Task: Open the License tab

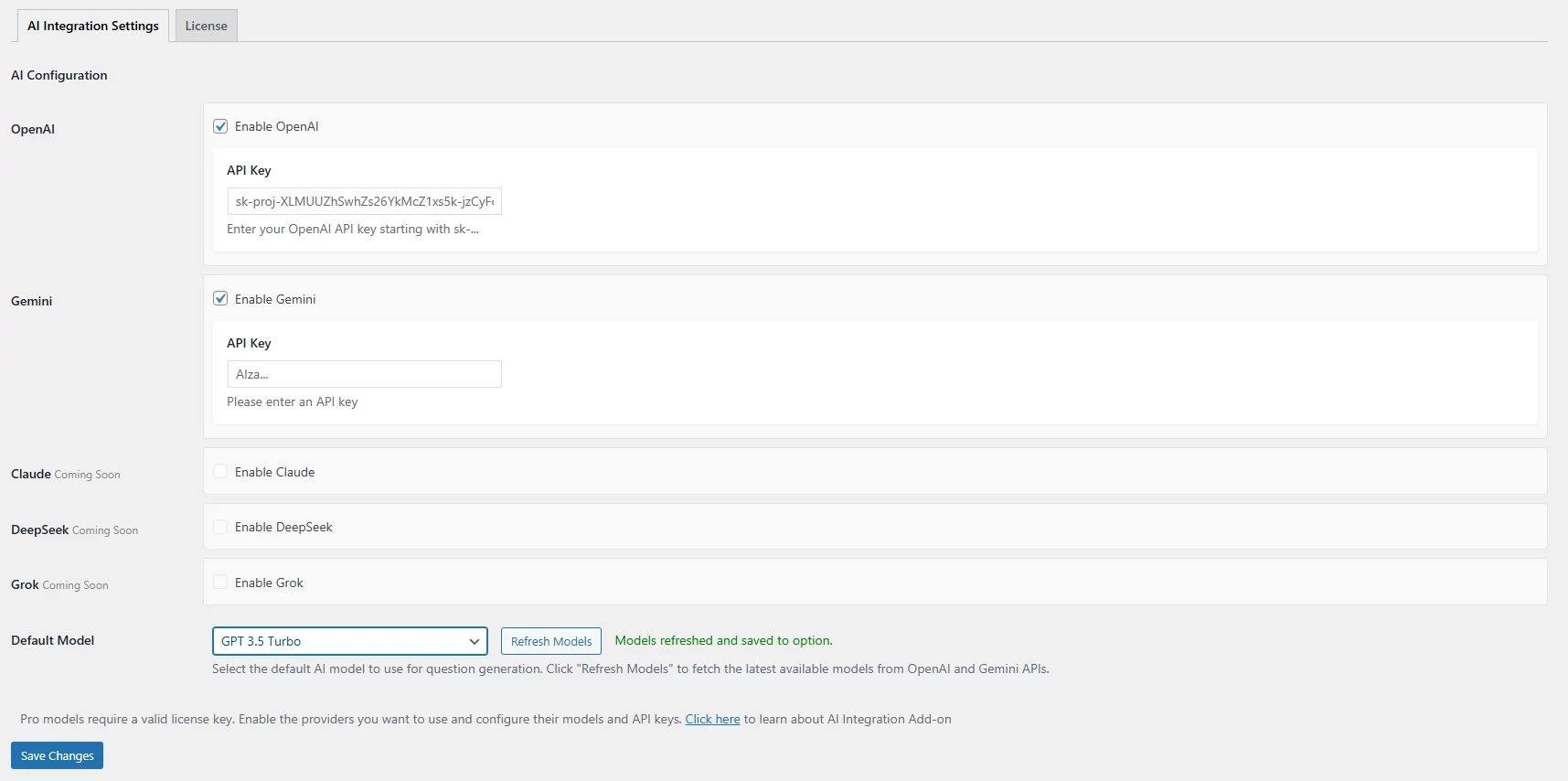Action: pyautogui.click(x=207, y=26)
